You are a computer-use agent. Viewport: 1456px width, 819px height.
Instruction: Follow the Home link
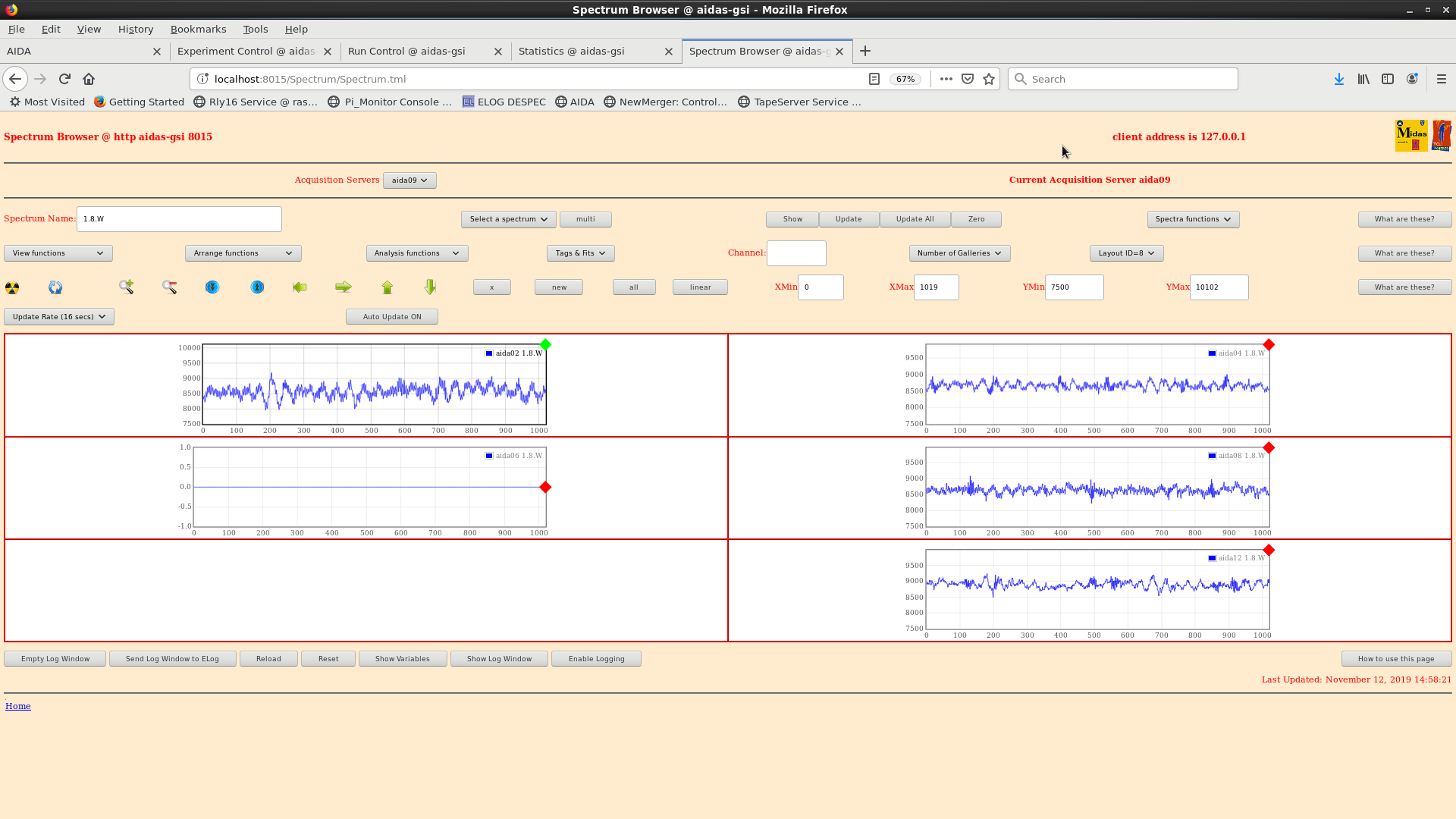point(18,706)
